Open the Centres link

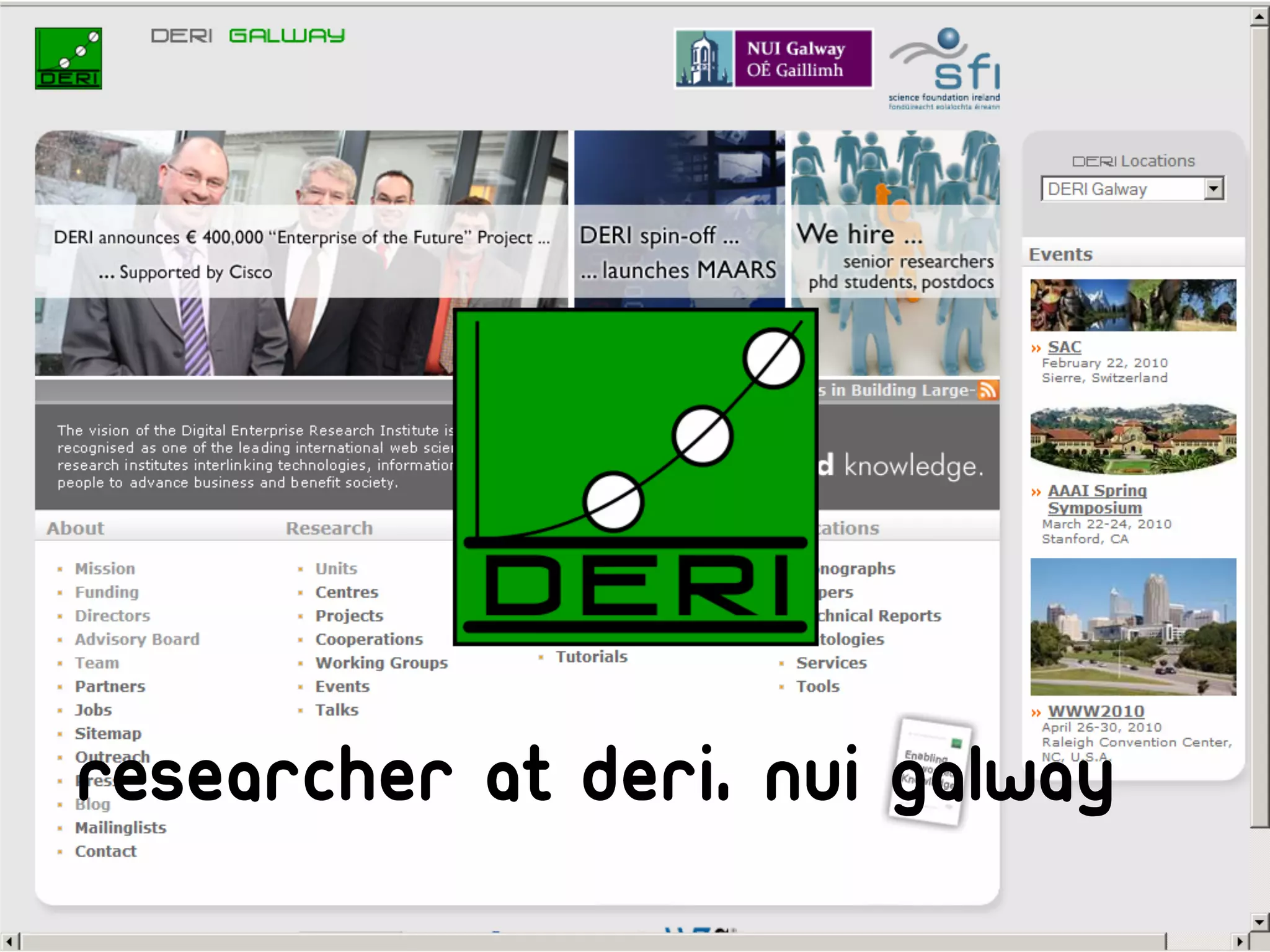point(347,592)
